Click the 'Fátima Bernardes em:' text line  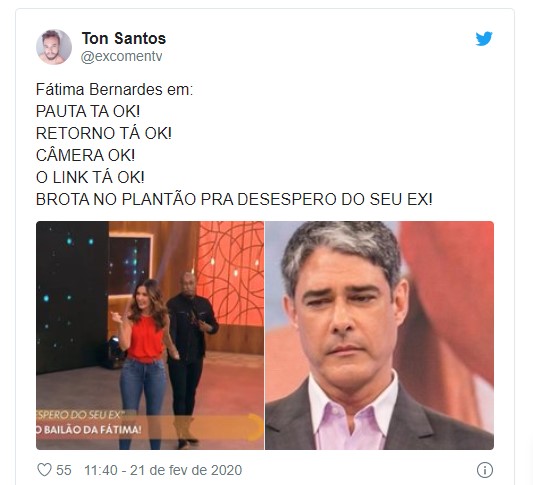[115, 90]
